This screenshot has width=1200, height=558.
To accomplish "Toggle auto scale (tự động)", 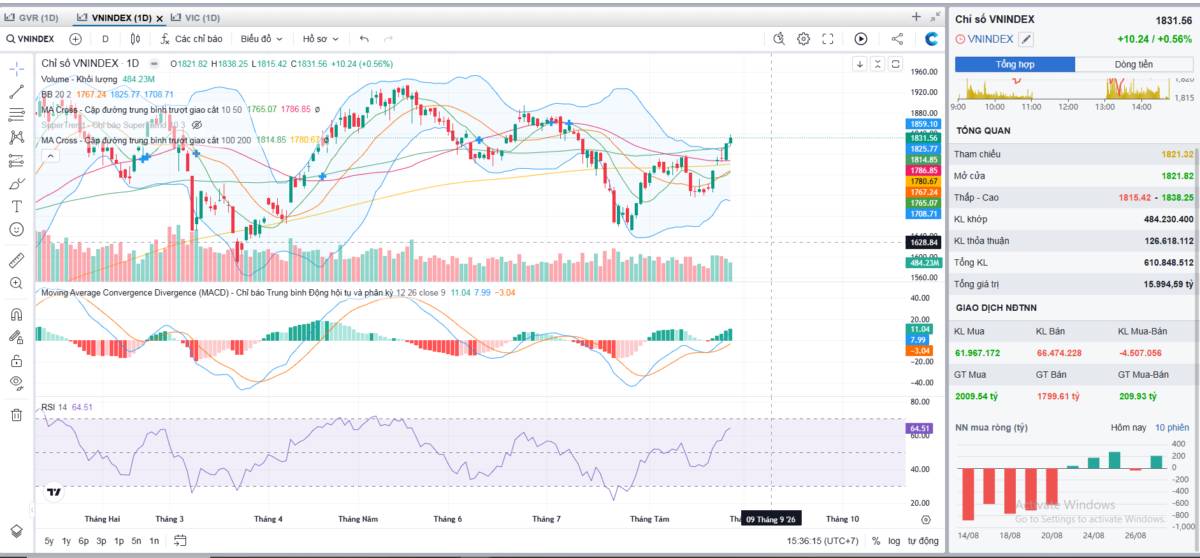I will pyautogui.click(x=923, y=541).
